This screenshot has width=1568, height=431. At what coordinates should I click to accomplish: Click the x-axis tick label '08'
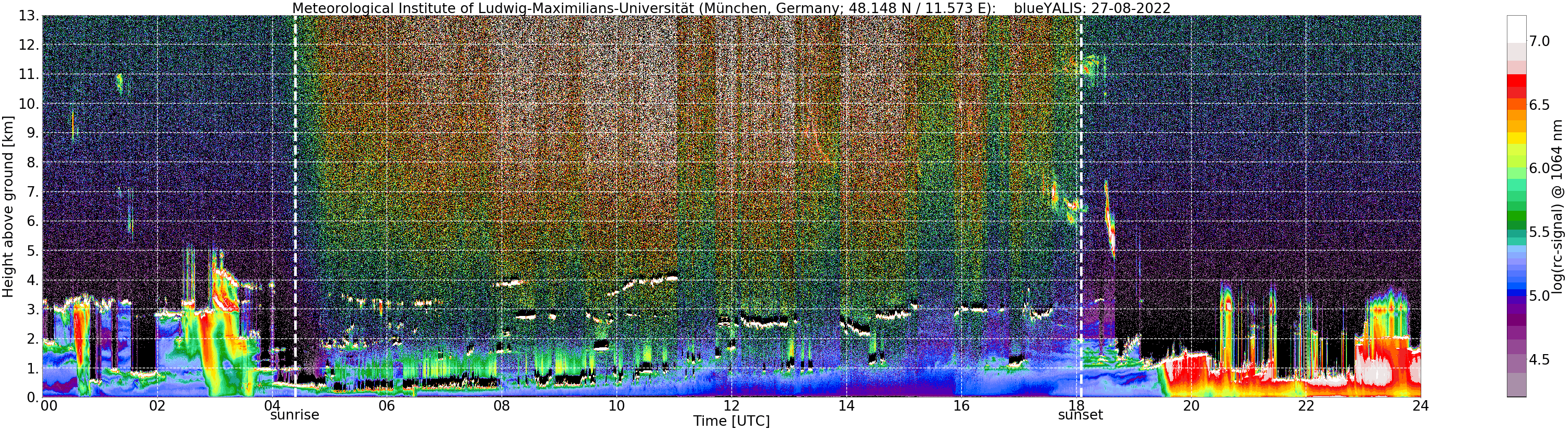(502, 406)
